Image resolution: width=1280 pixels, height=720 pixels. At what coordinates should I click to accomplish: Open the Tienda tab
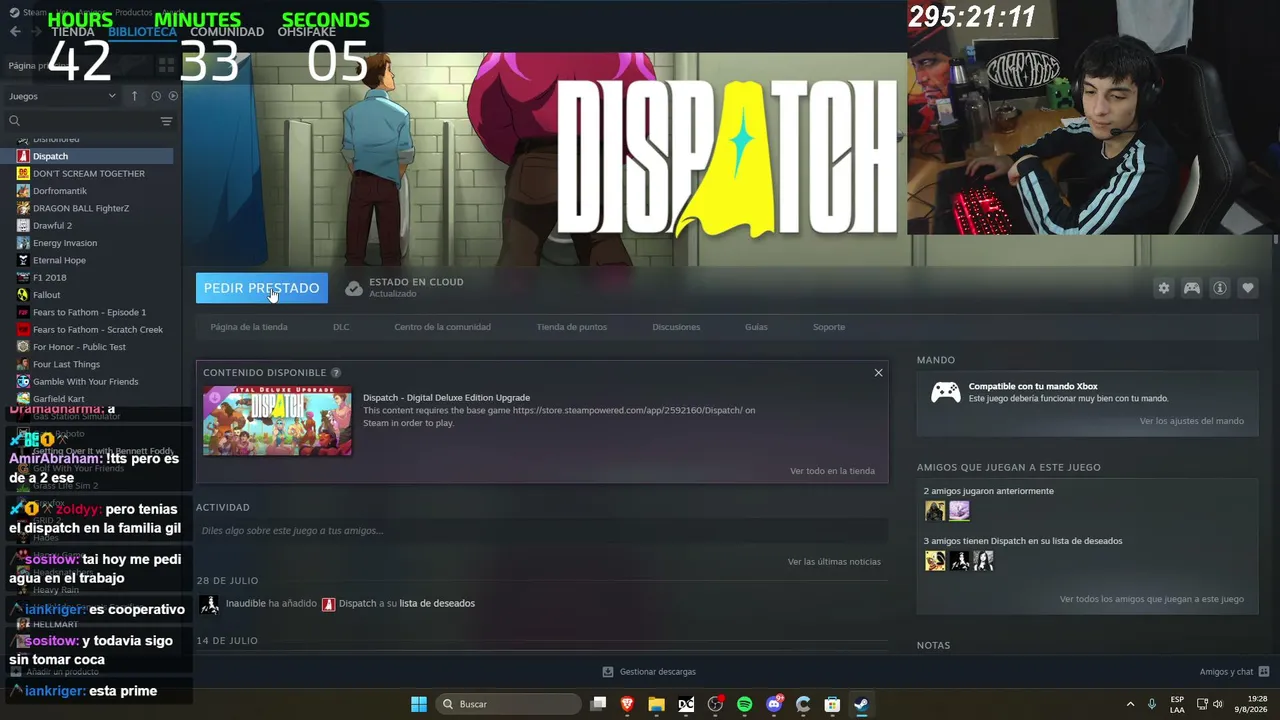tap(73, 32)
